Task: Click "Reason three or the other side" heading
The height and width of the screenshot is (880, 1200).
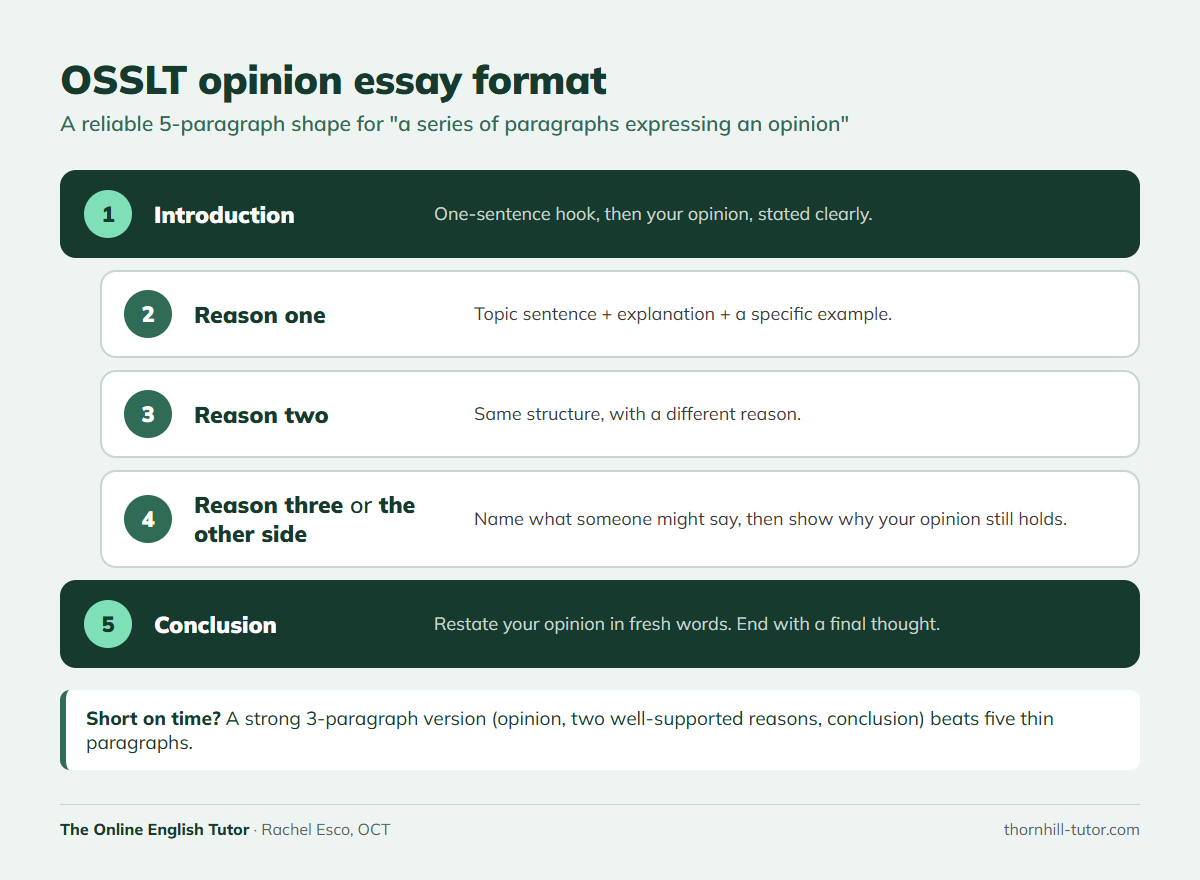Action: (305, 519)
